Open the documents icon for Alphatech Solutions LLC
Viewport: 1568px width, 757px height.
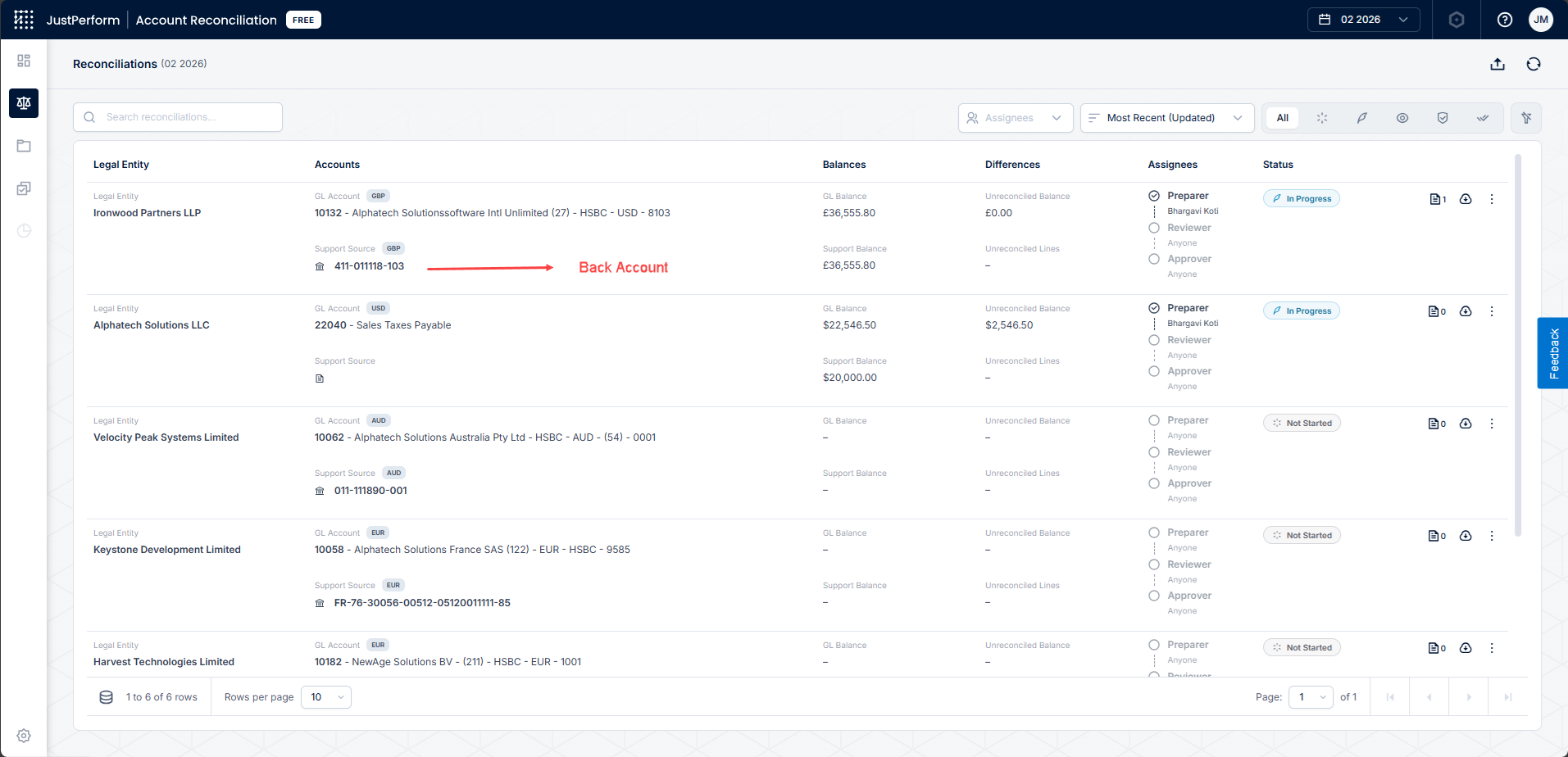tap(1437, 311)
